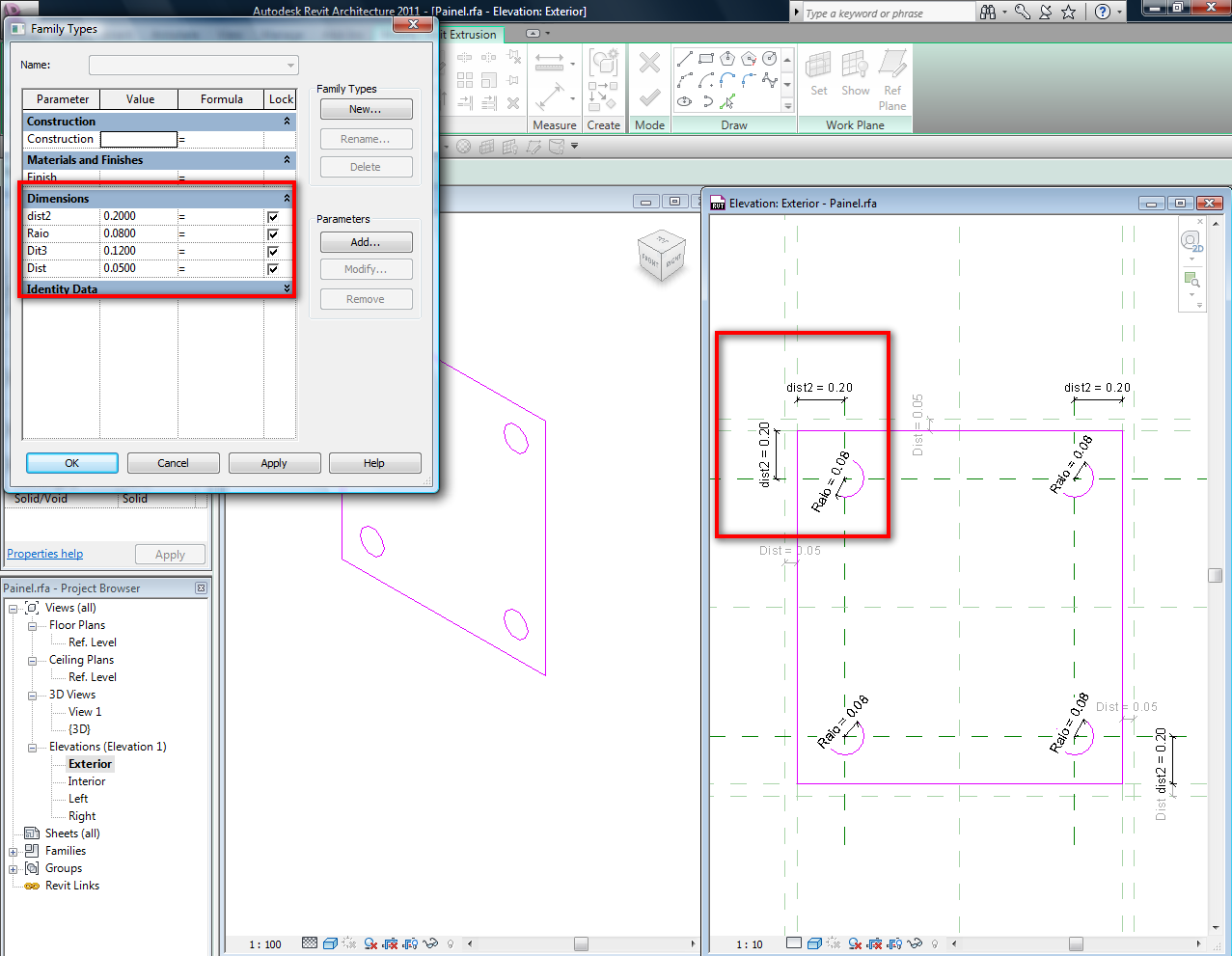The width and height of the screenshot is (1232, 956).
Task: Toggle the lock checkbox for Raio
Action: pos(273,234)
